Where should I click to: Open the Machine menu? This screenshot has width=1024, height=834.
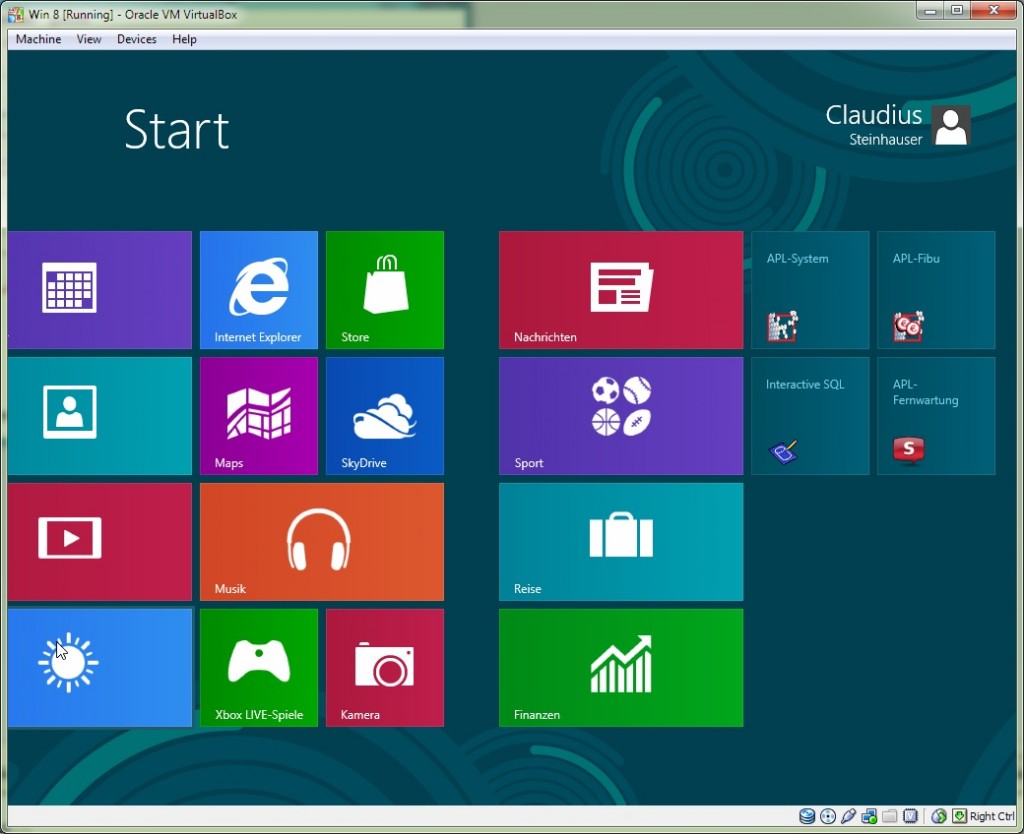(39, 39)
